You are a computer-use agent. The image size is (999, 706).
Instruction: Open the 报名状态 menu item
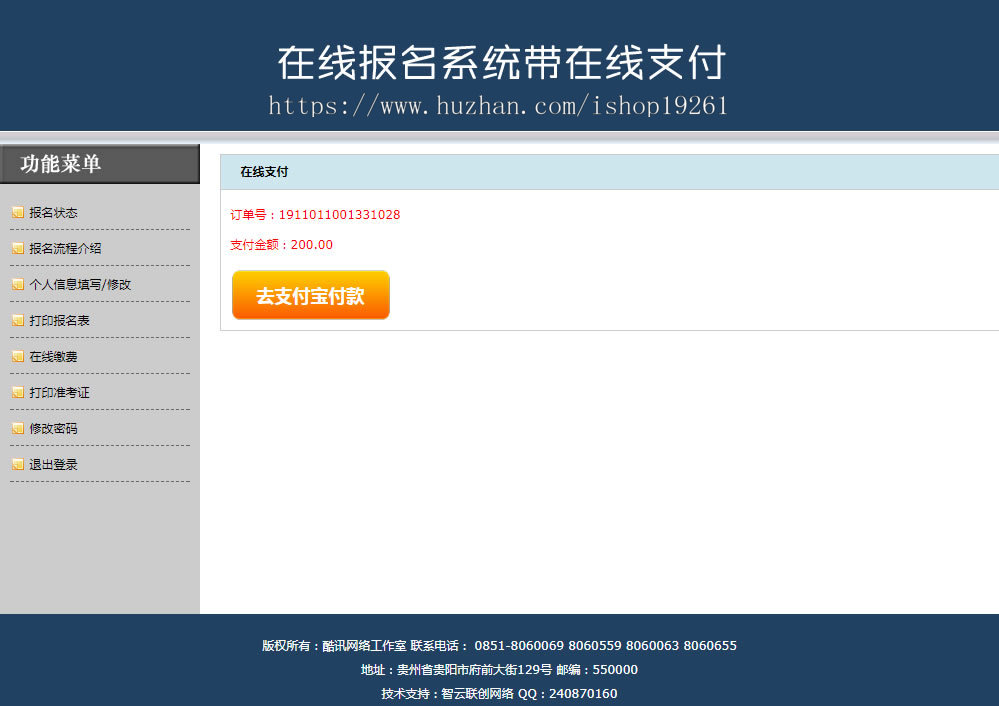coord(54,213)
